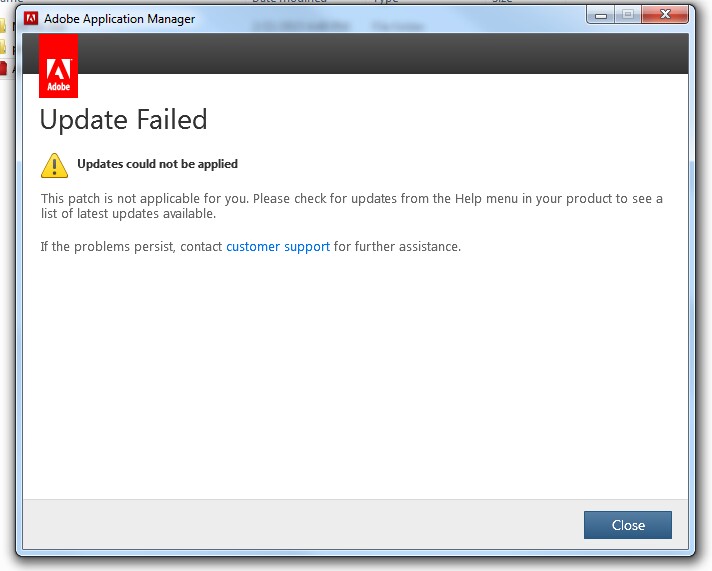Open the customer support link

278,247
